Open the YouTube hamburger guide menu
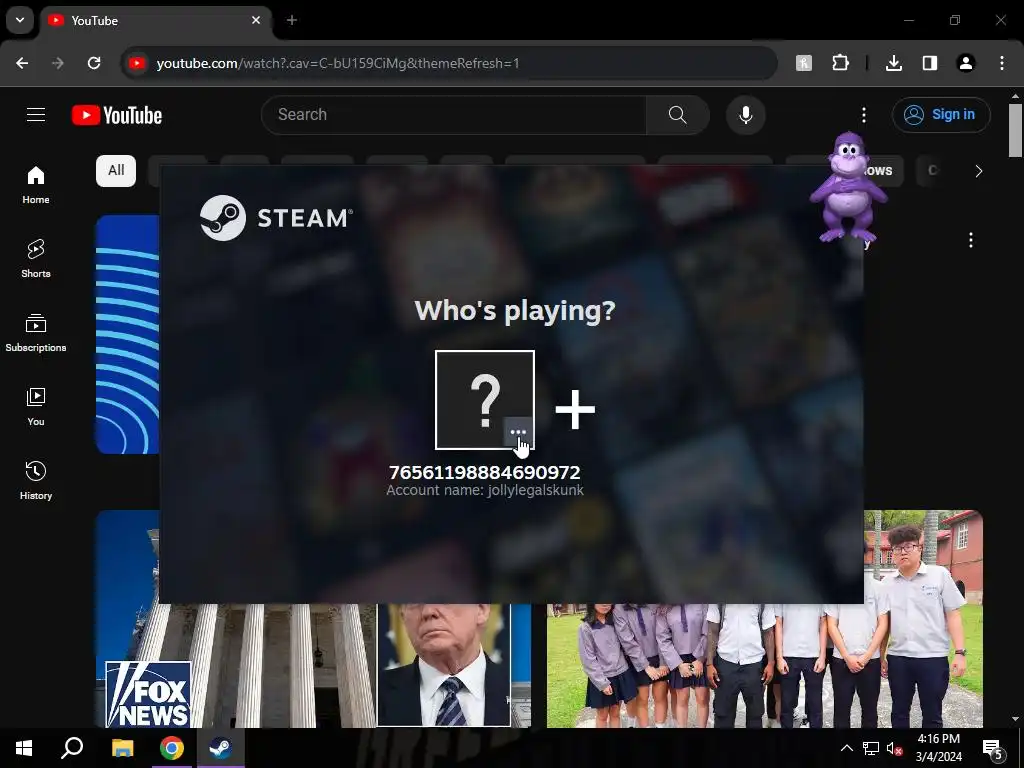The width and height of the screenshot is (1024, 768). pyautogui.click(x=36, y=115)
